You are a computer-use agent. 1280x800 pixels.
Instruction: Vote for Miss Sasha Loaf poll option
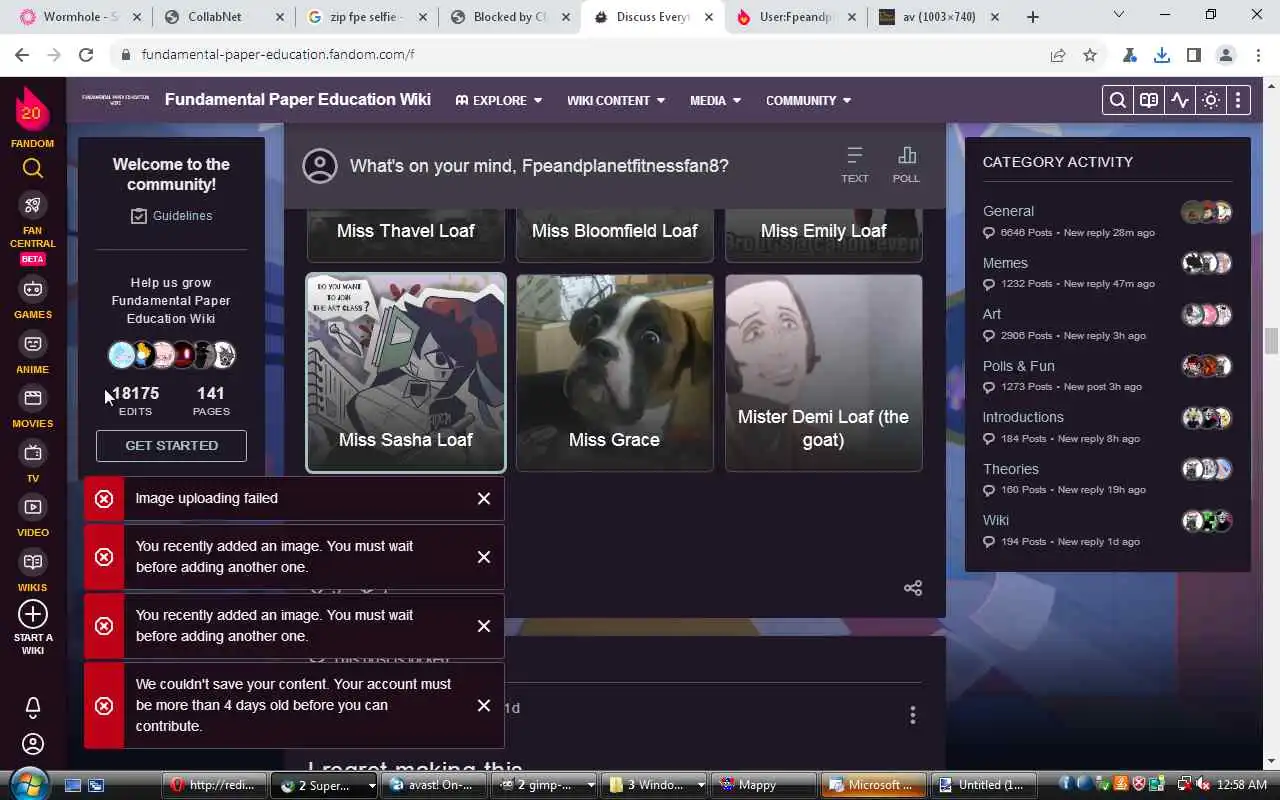coord(406,372)
